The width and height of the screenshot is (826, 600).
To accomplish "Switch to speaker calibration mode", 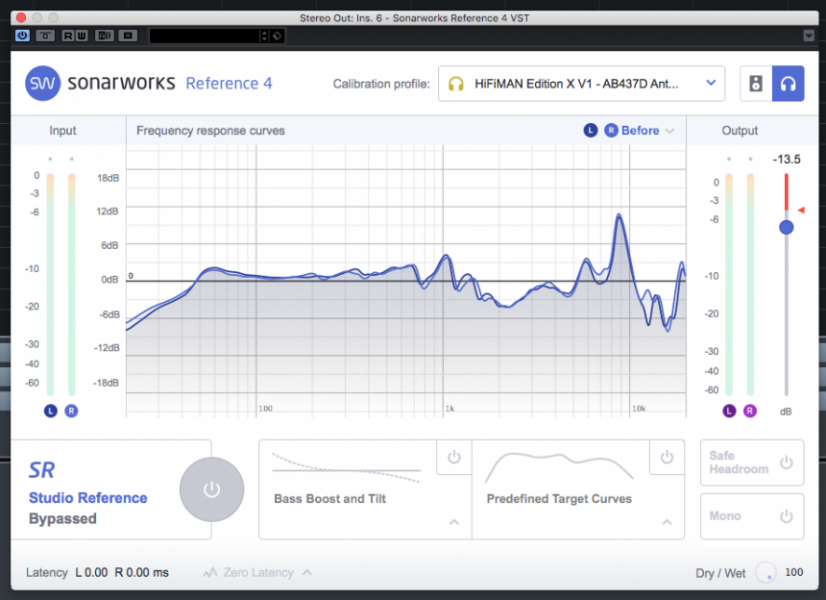I will click(756, 83).
